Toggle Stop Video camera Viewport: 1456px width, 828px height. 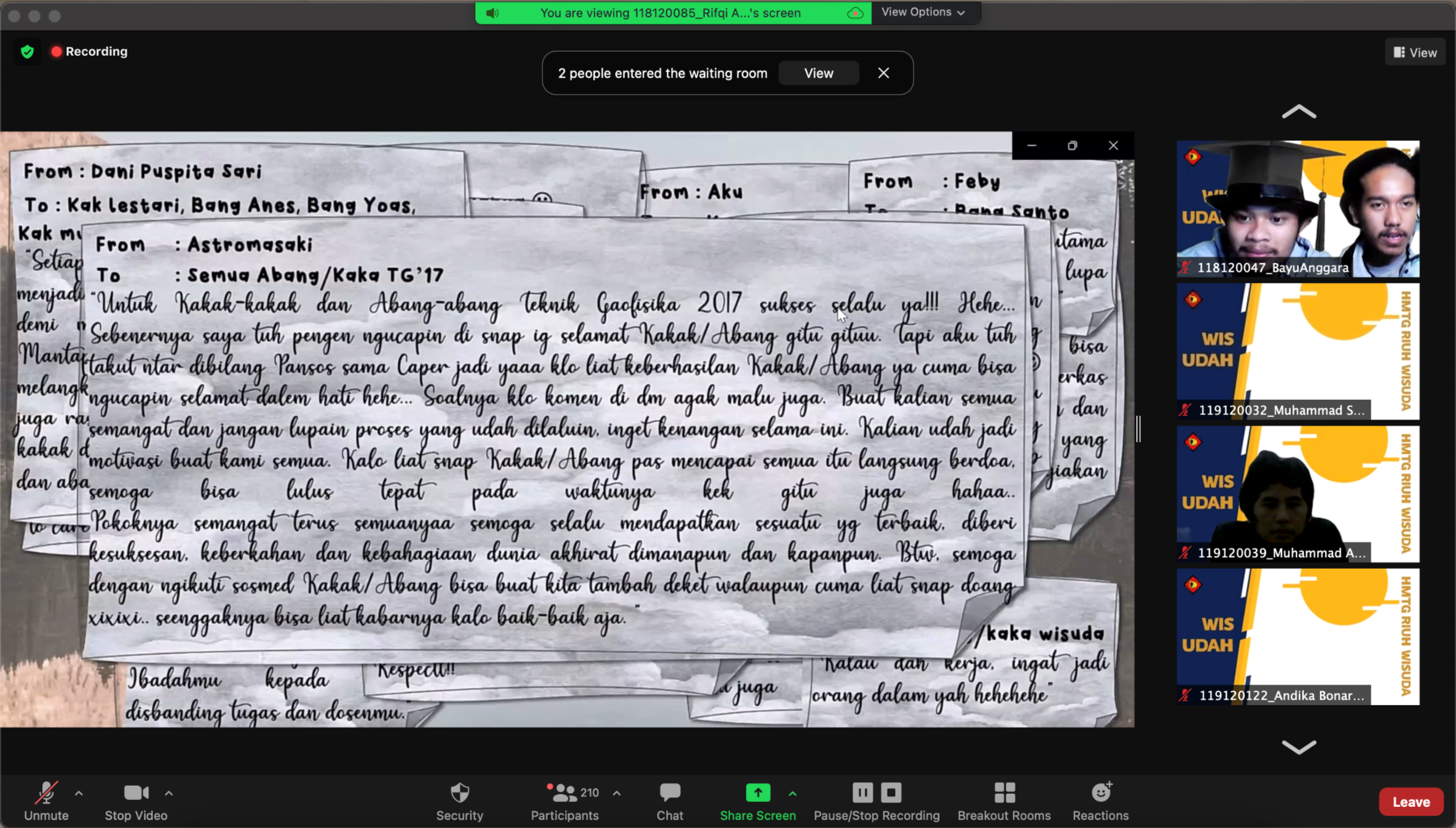pyautogui.click(x=135, y=793)
